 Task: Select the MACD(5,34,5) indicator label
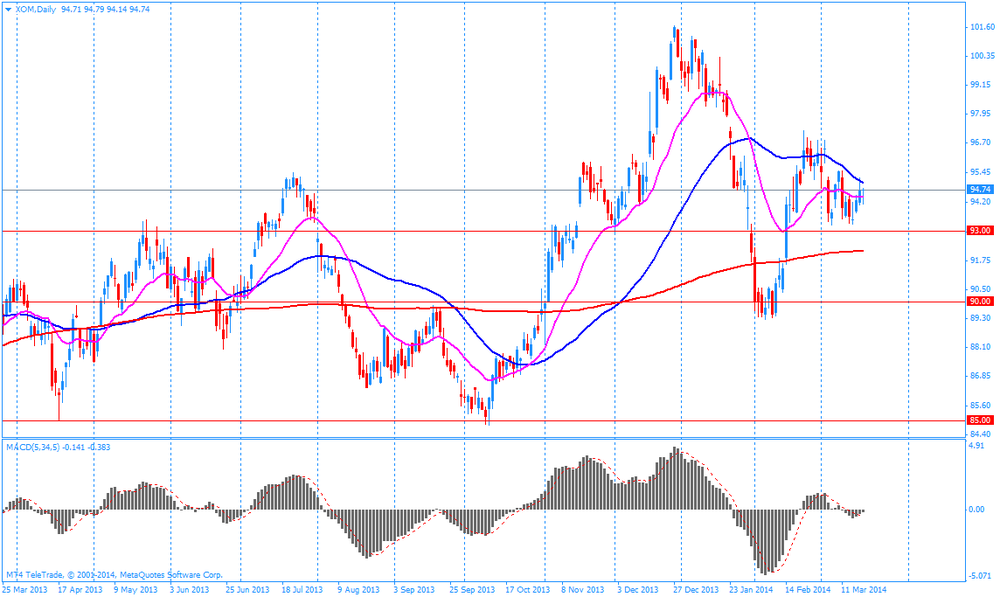point(33,447)
